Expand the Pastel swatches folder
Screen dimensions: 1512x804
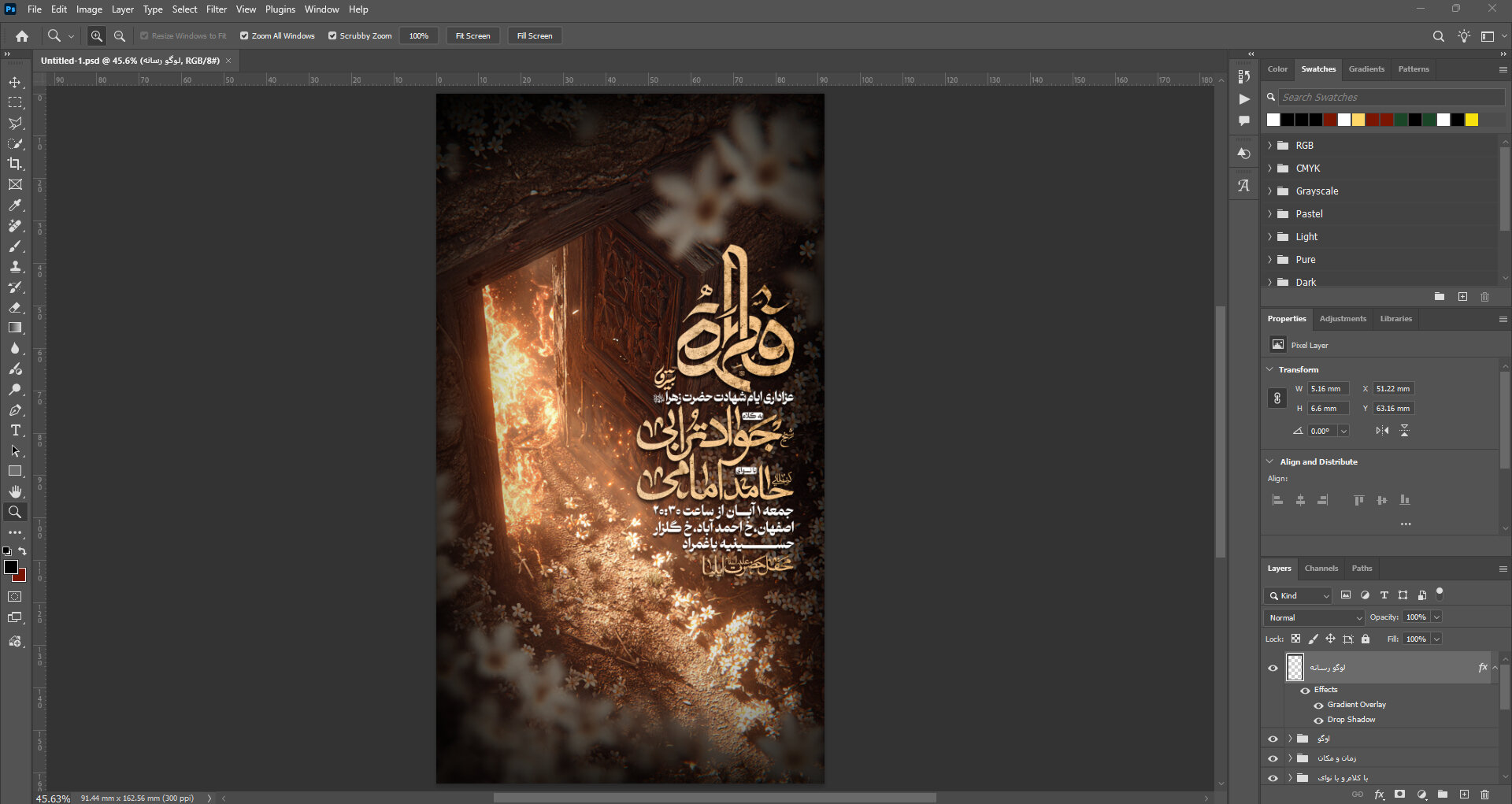tap(1269, 214)
